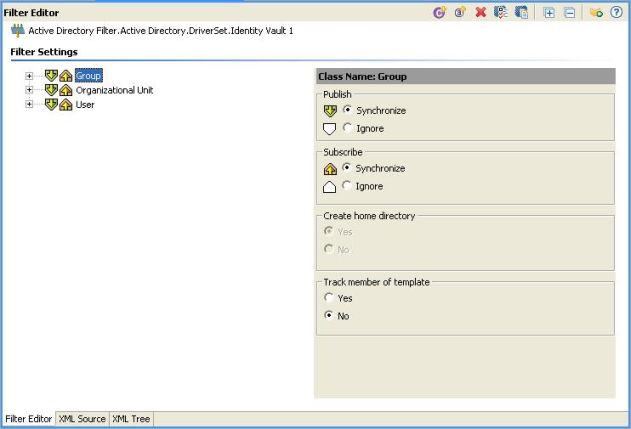The width and height of the screenshot is (631, 429).
Task: Click the Add Attribute toolbar icon
Action: [x=460, y=12]
